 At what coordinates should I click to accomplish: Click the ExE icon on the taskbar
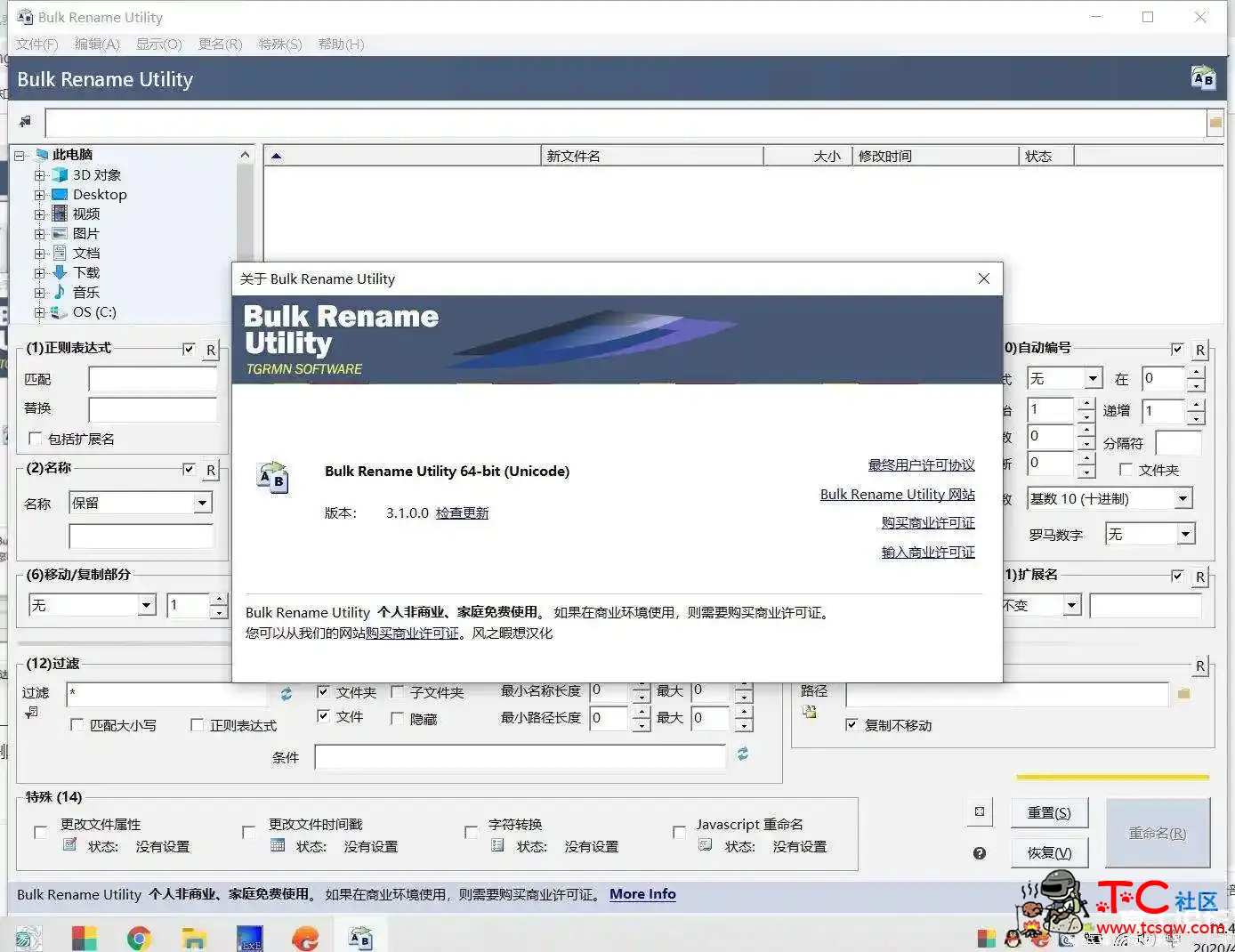tap(250, 939)
